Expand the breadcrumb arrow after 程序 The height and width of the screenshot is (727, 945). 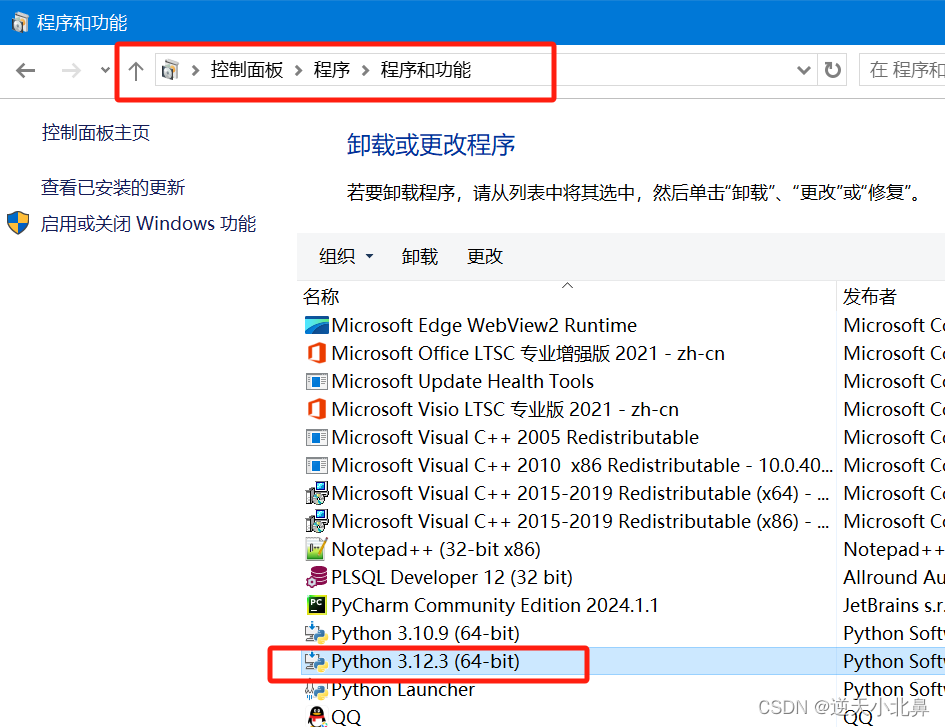[x=363, y=70]
